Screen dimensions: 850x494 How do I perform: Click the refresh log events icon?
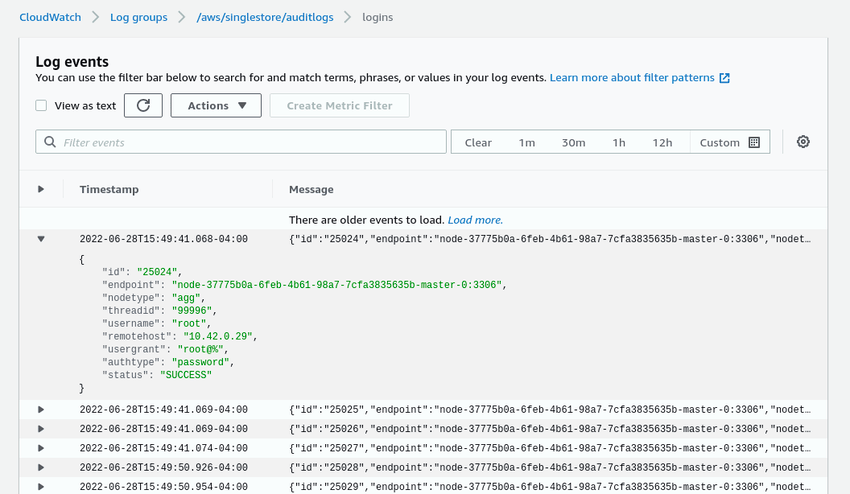[143, 106]
